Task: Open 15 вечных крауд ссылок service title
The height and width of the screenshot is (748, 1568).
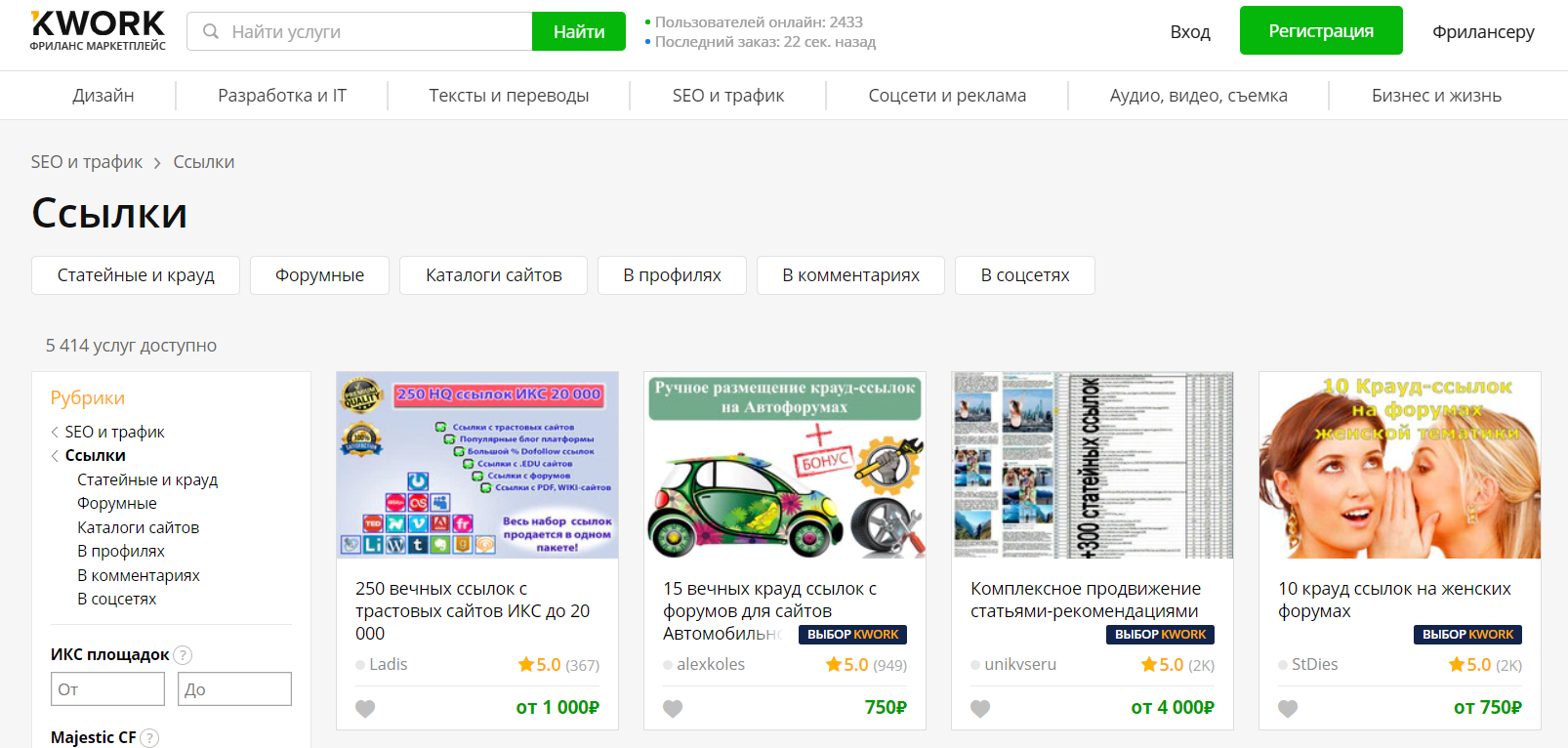Action: coord(769,611)
